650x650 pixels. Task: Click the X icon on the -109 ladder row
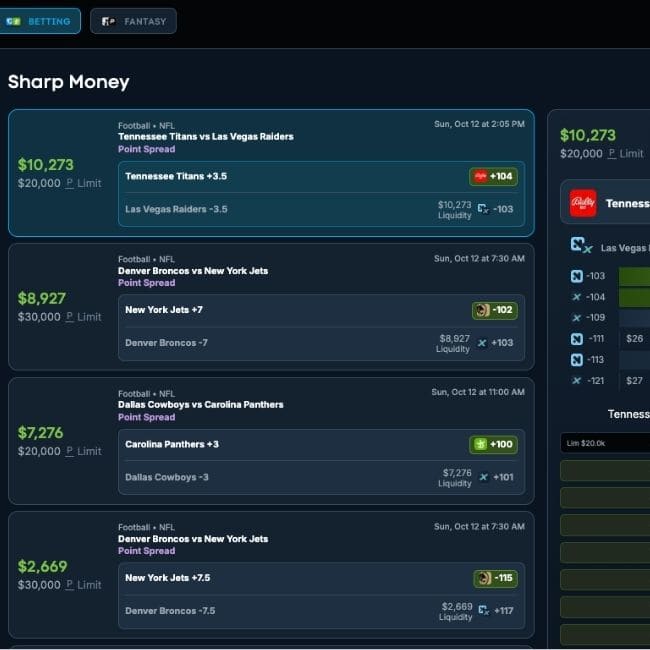[x=576, y=318]
